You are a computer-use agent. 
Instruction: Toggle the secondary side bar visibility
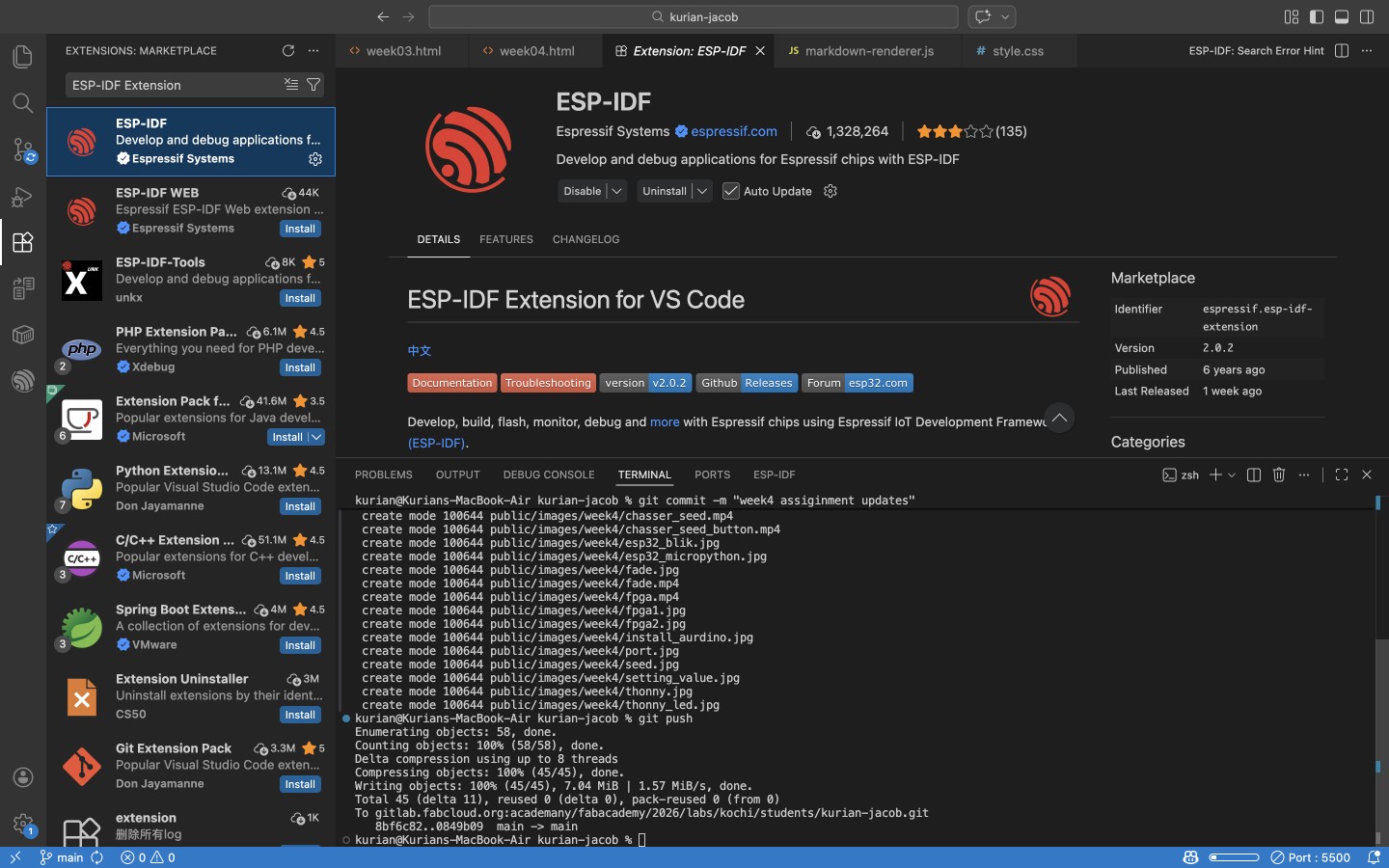tap(1367, 16)
